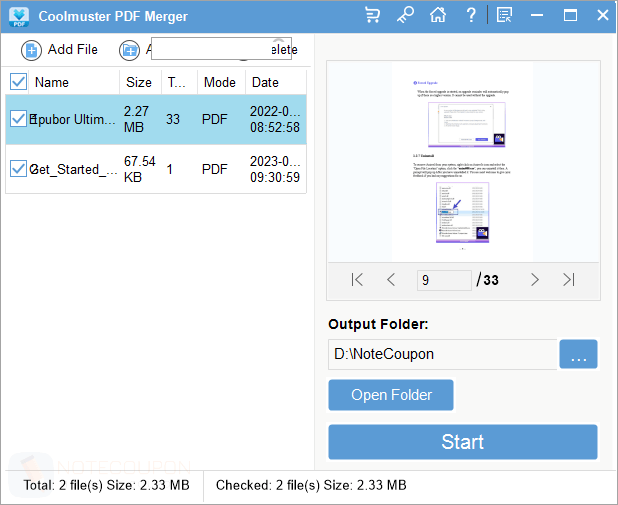Image resolution: width=618 pixels, height=505 pixels.
Task: Go to next preview page
Action: [534, 280]
